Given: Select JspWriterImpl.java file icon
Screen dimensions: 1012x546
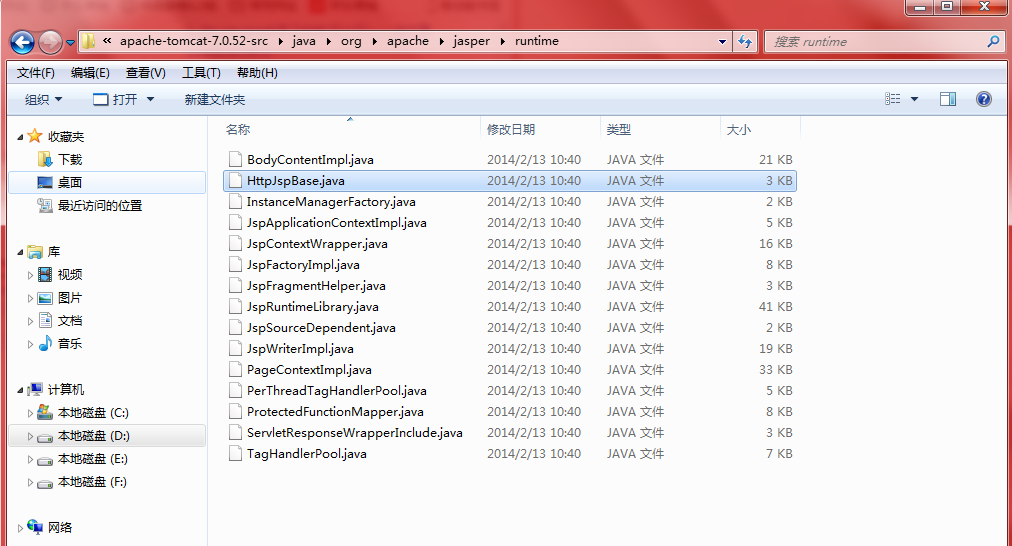Looking at the screenshot, I should click(x=236, y=349).
